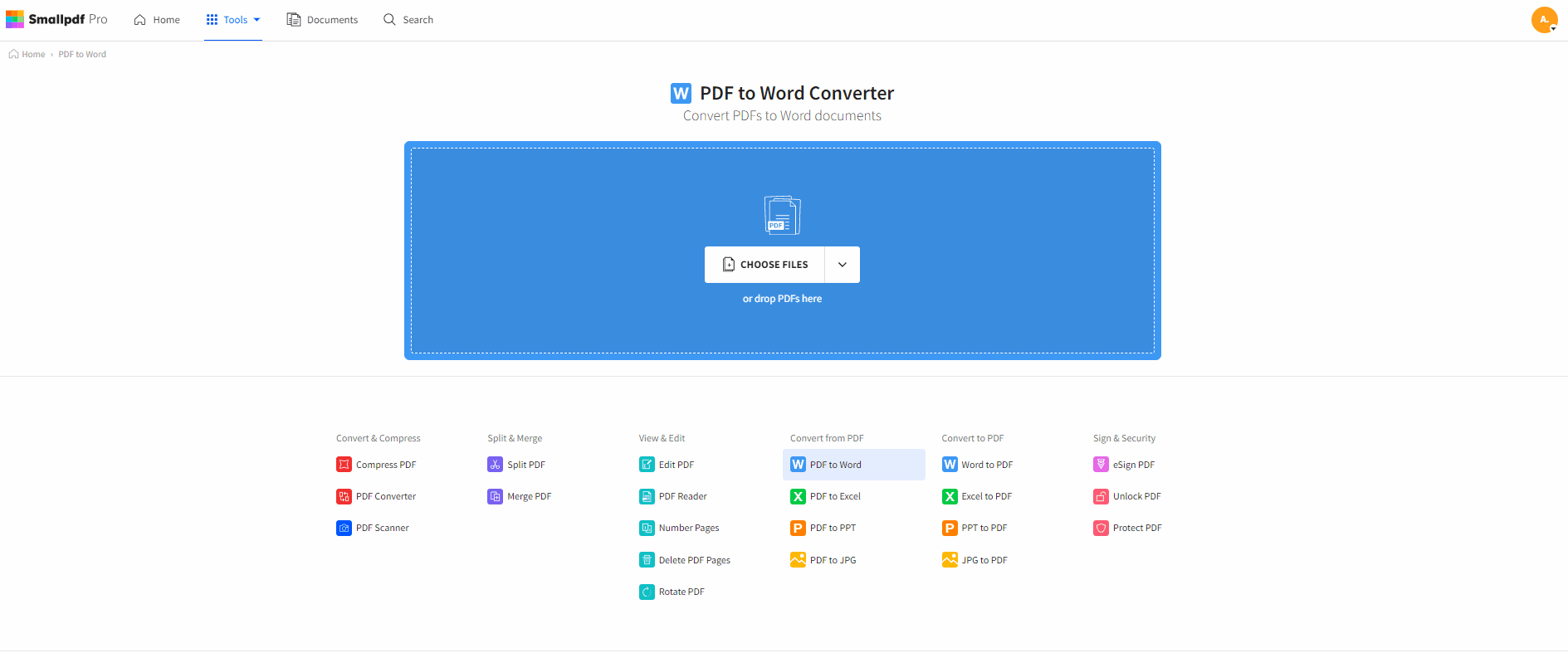Click the PDF Scanner blue icon
1568x653 pixels.
[x=344, y=528]
